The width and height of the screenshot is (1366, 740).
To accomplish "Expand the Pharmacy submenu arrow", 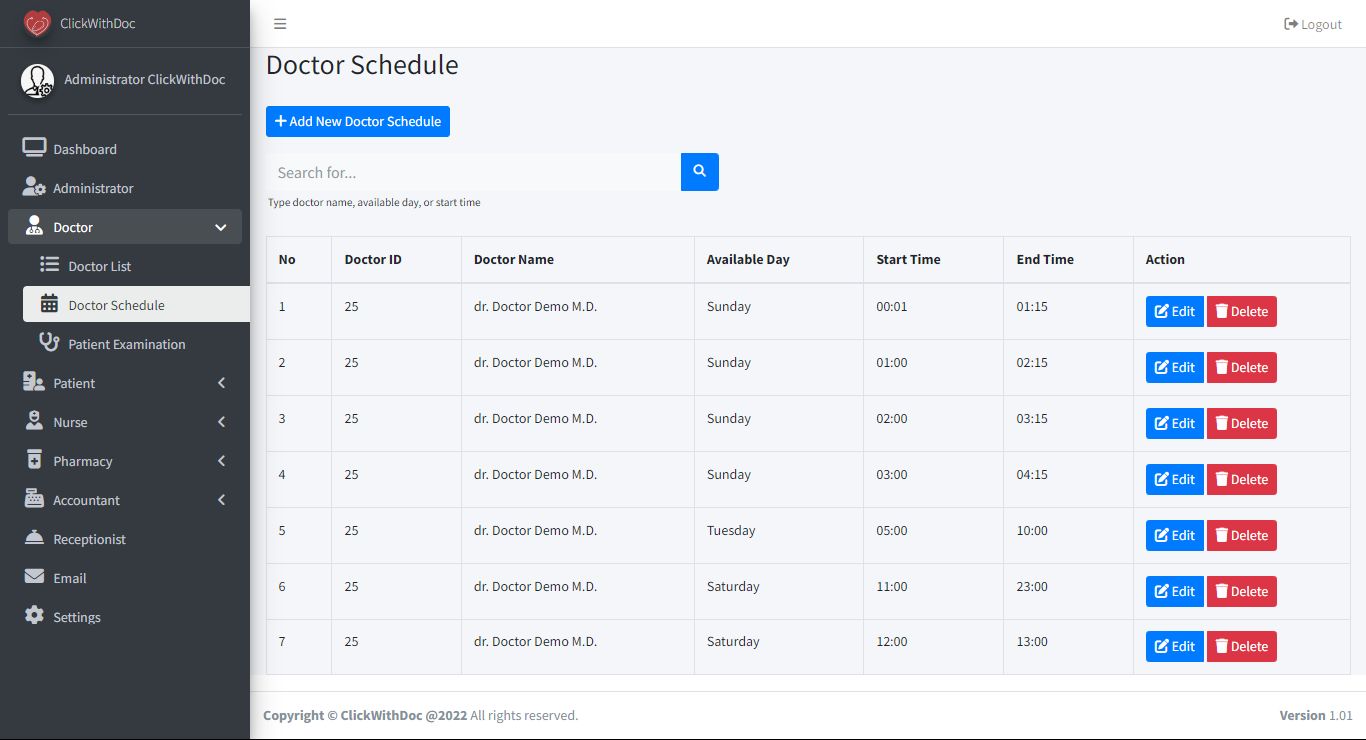I will 221,461.
